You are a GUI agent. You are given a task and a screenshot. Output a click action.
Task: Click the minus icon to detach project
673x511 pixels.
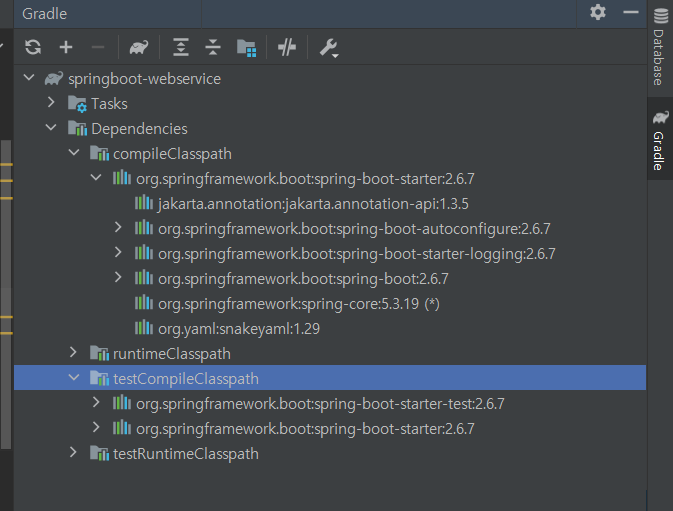click(x=98, y=47)
